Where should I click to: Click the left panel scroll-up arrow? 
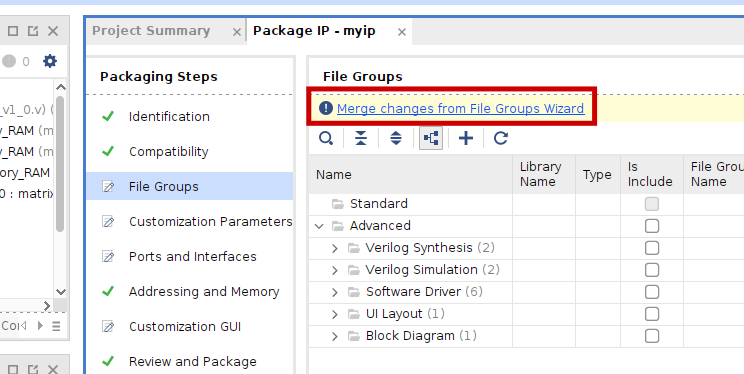click(60, 87)
